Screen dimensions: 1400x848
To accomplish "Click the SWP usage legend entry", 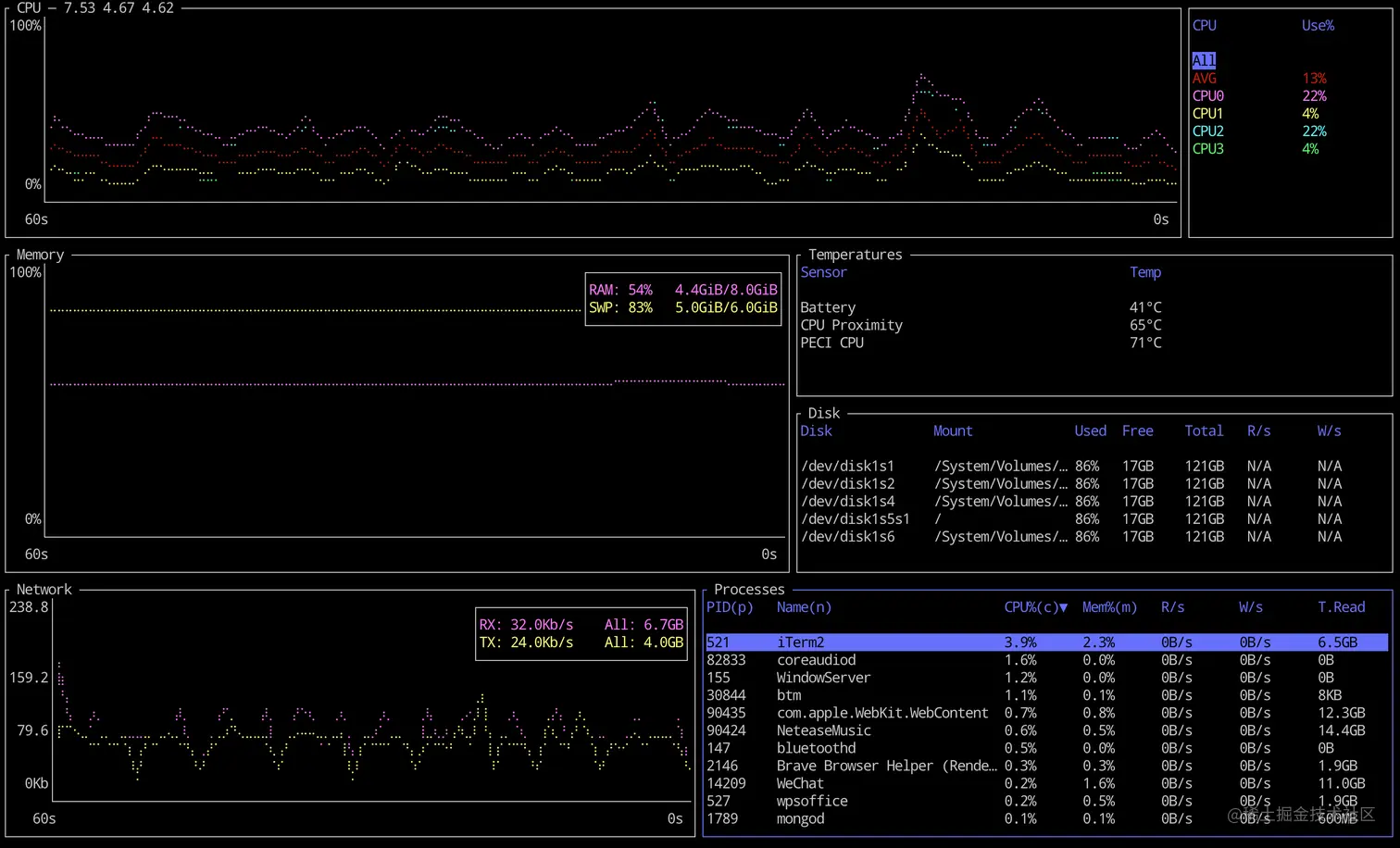I will 683,307.
